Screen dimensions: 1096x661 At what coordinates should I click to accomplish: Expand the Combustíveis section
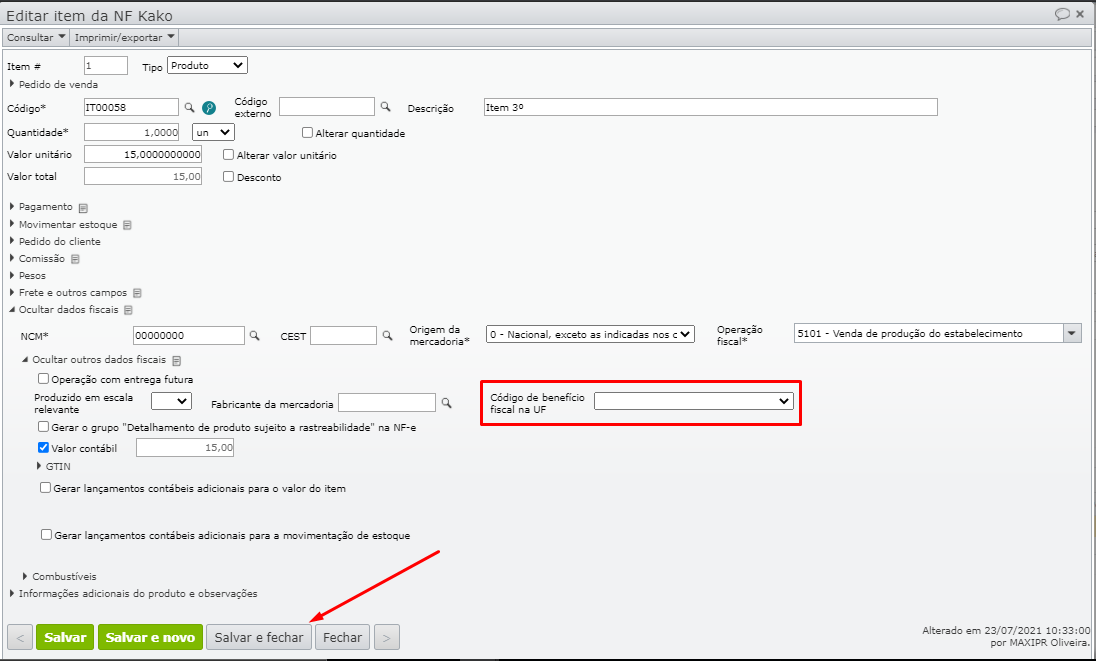[x=59, y=577]
